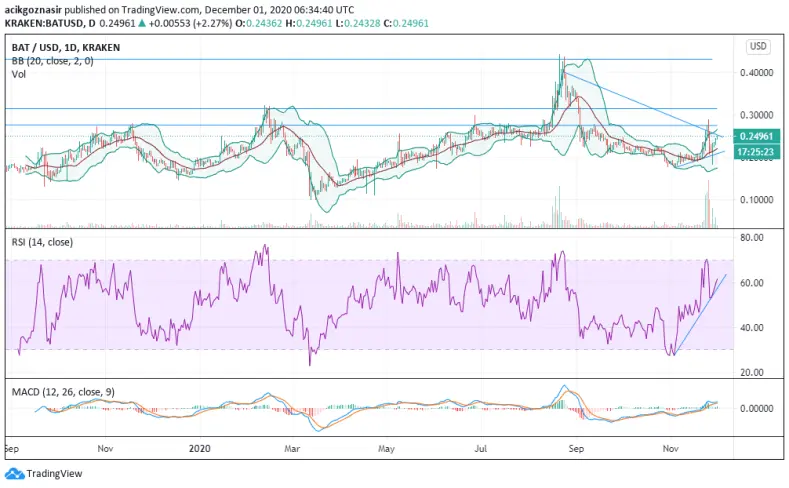Click the BAT / USD, 1D, KRAKEN title

pos(66,48)
